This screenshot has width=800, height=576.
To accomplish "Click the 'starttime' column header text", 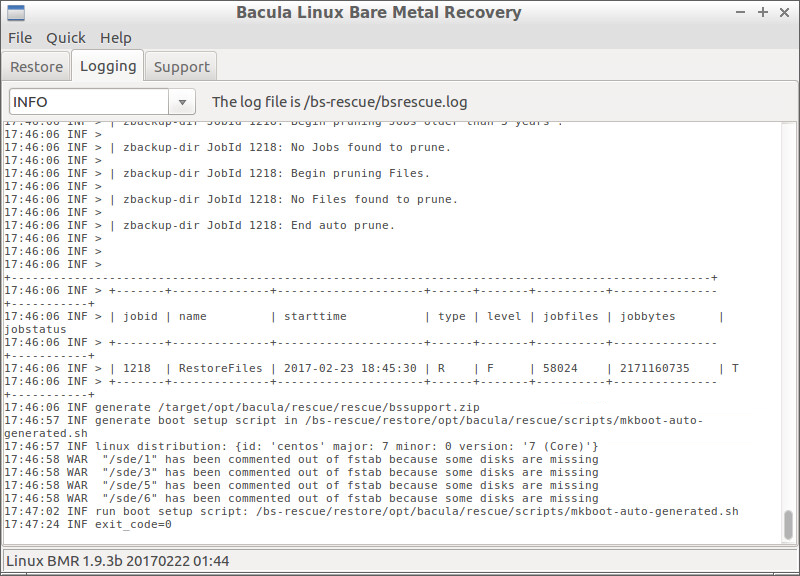I will pyautogui.click(x=315, y=316).
